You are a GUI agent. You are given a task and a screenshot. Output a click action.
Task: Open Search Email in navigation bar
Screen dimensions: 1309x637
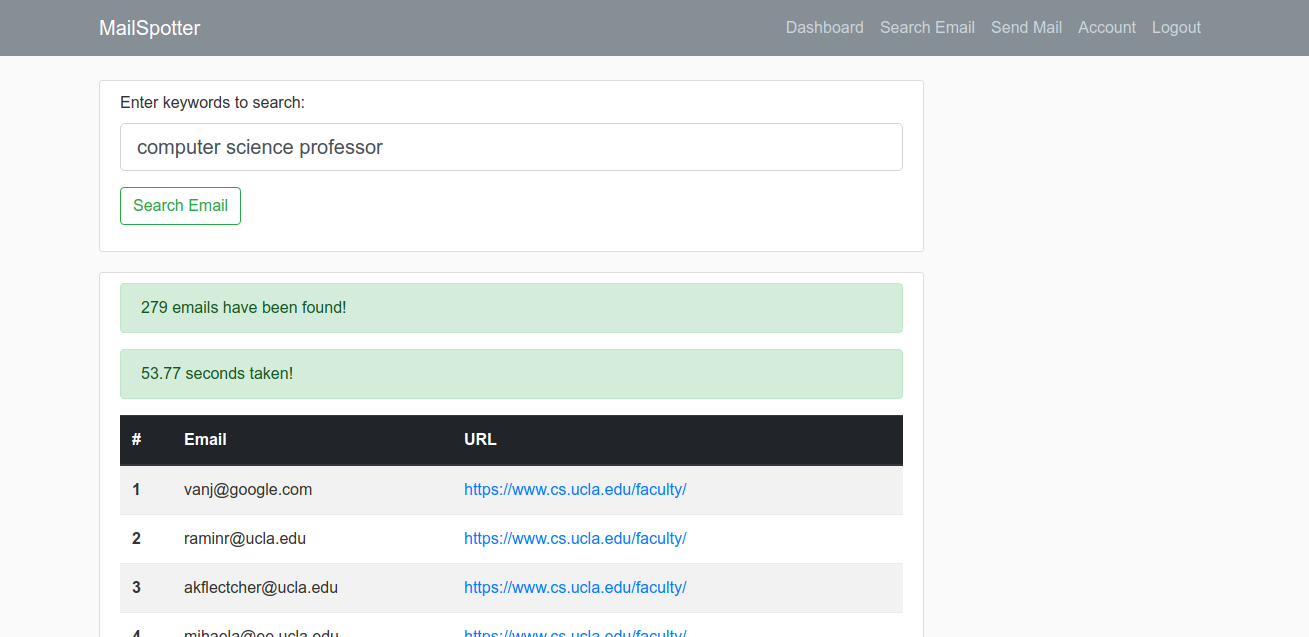click(927, 28)
